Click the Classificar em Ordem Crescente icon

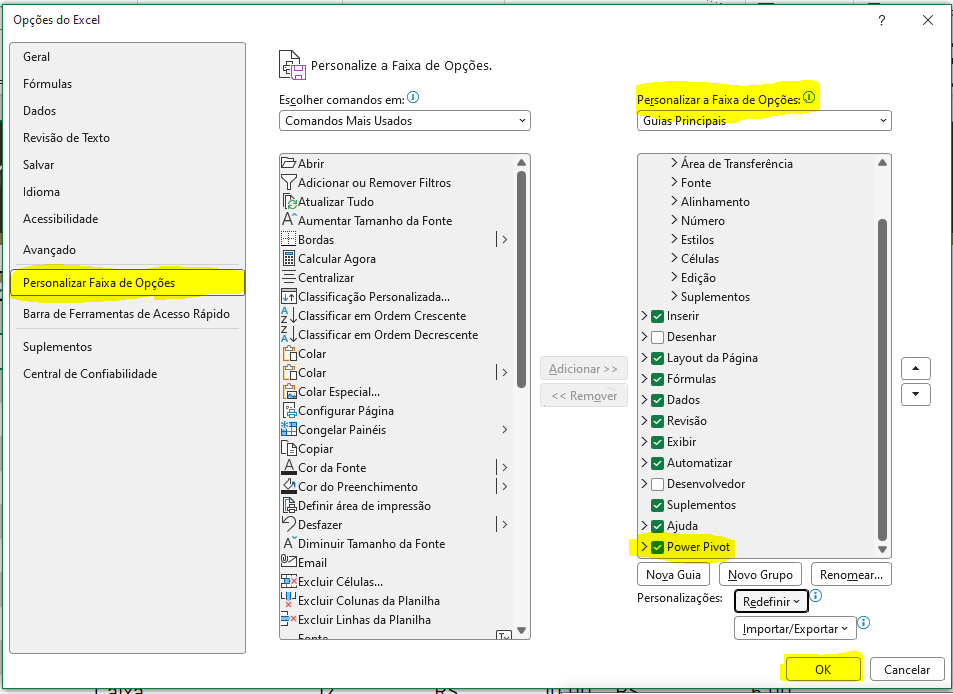289,315
